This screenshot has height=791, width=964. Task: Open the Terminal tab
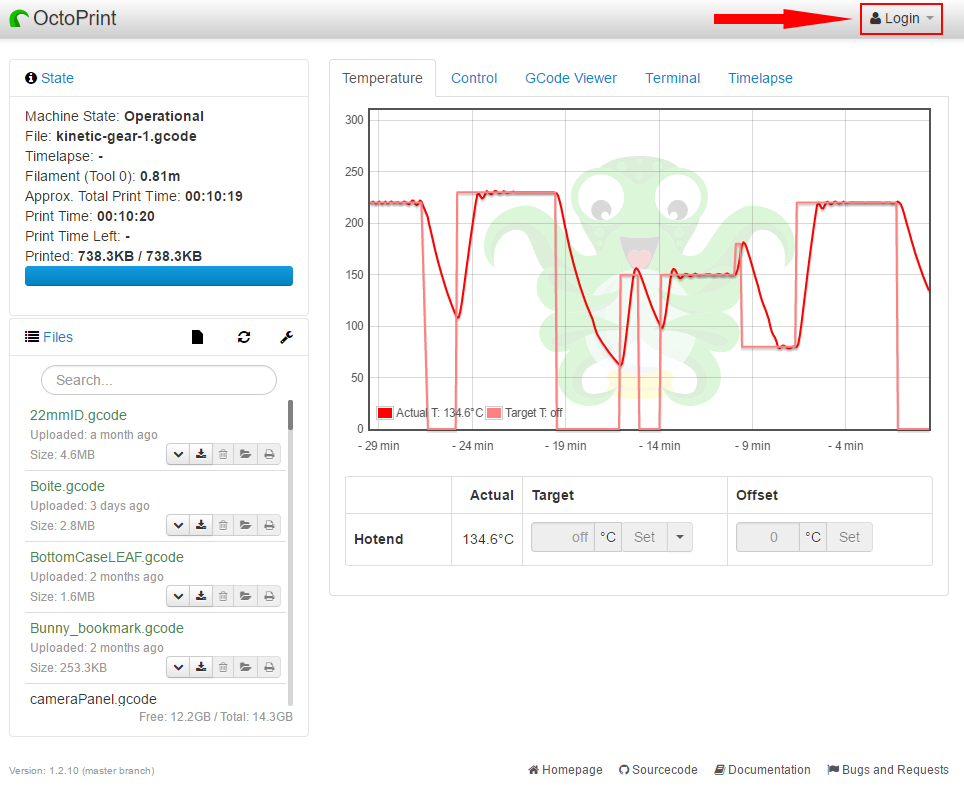pyautogui.click(x=672, y=78)
